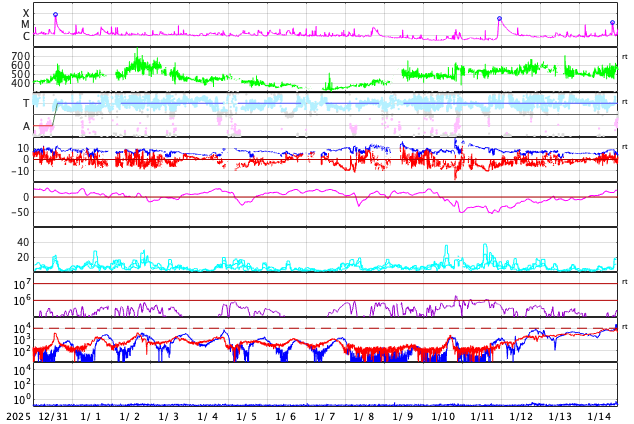
Task: Click the X flare class axis label
Action: click(26, 14)
